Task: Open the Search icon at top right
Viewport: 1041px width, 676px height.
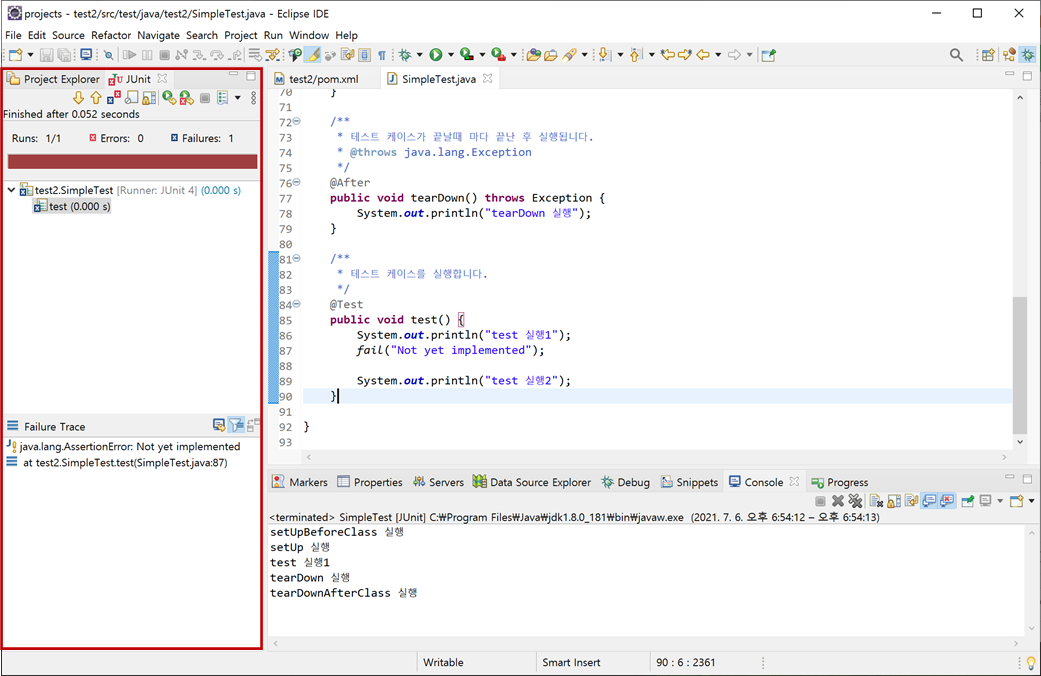Action: (x=957, y=53)
